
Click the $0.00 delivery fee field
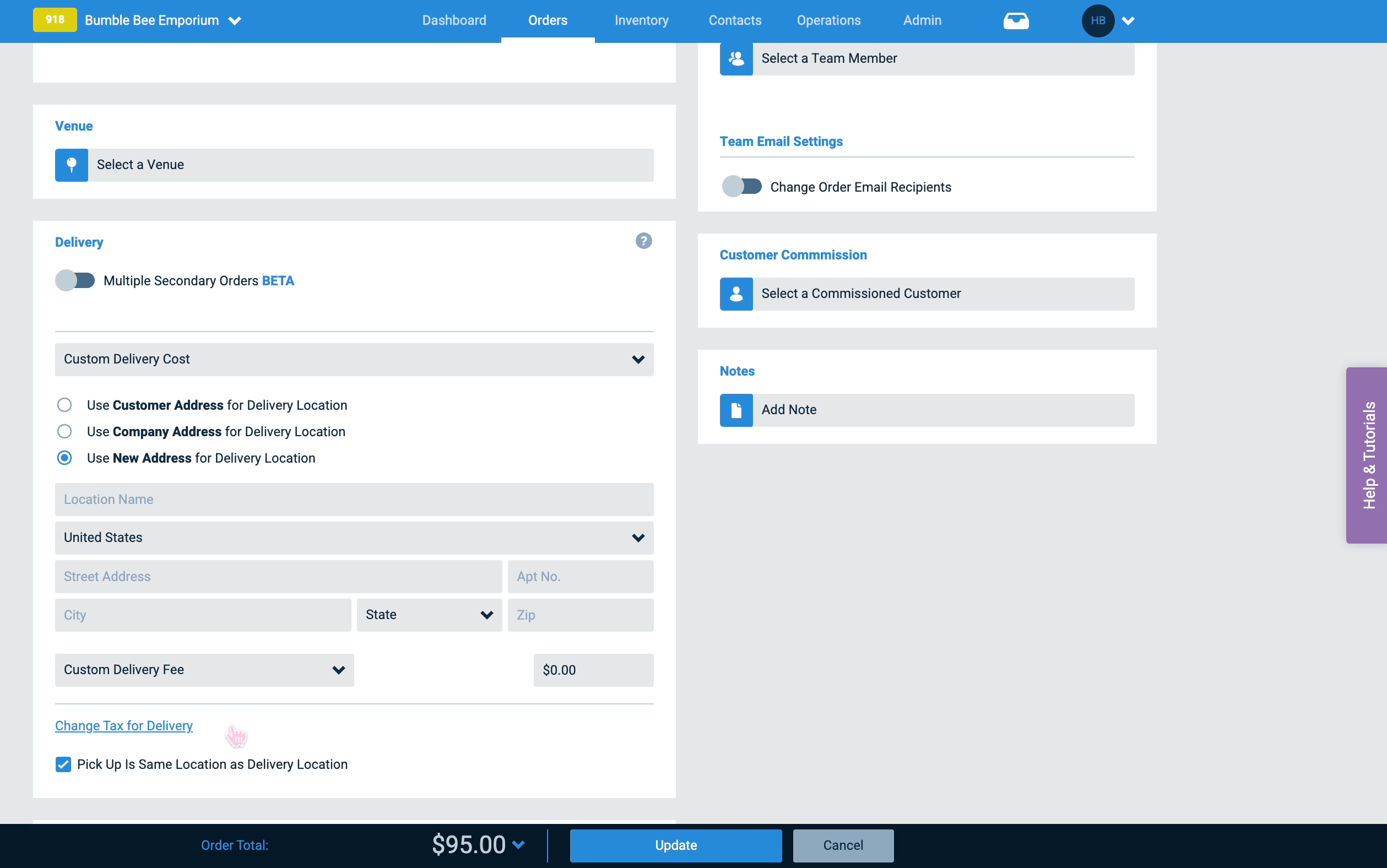594,670
